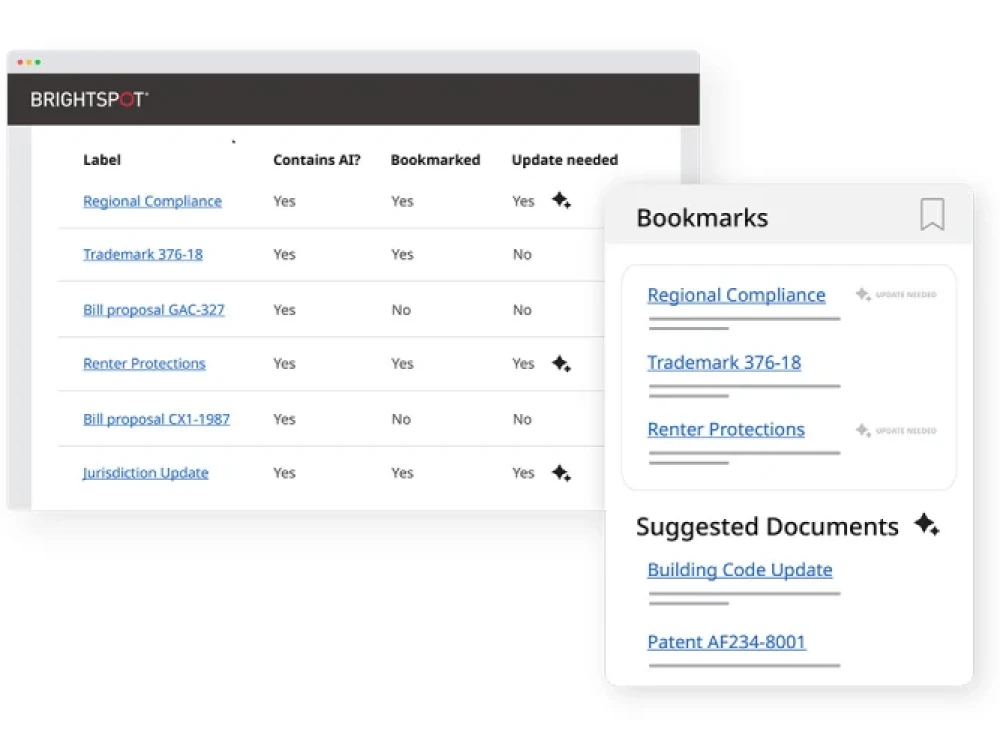Sort the table by the Update needed column
The height and width of the screenshot is (750, 1000).
(x=565, y=160)
